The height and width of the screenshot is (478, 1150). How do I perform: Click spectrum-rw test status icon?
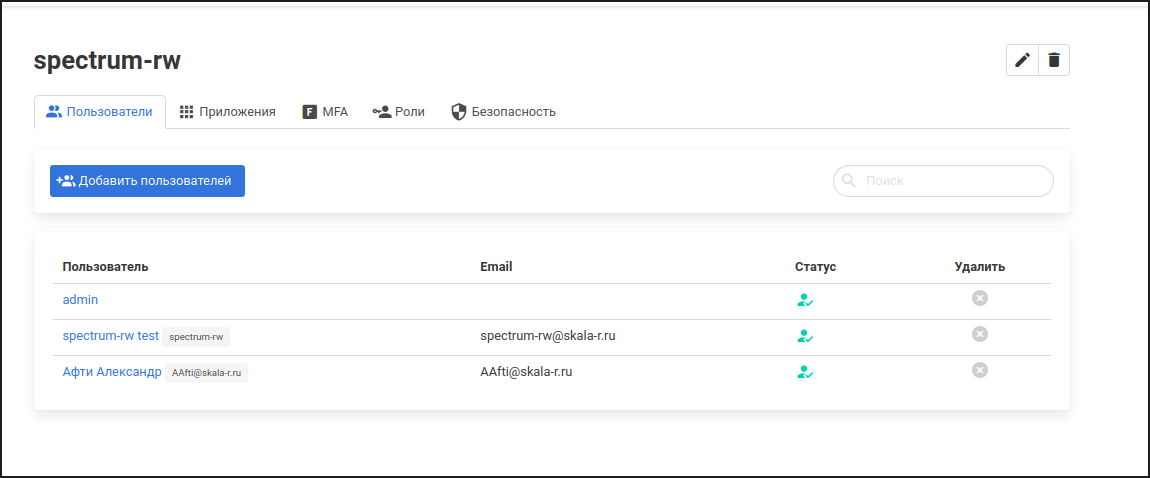tap(805, 336)
